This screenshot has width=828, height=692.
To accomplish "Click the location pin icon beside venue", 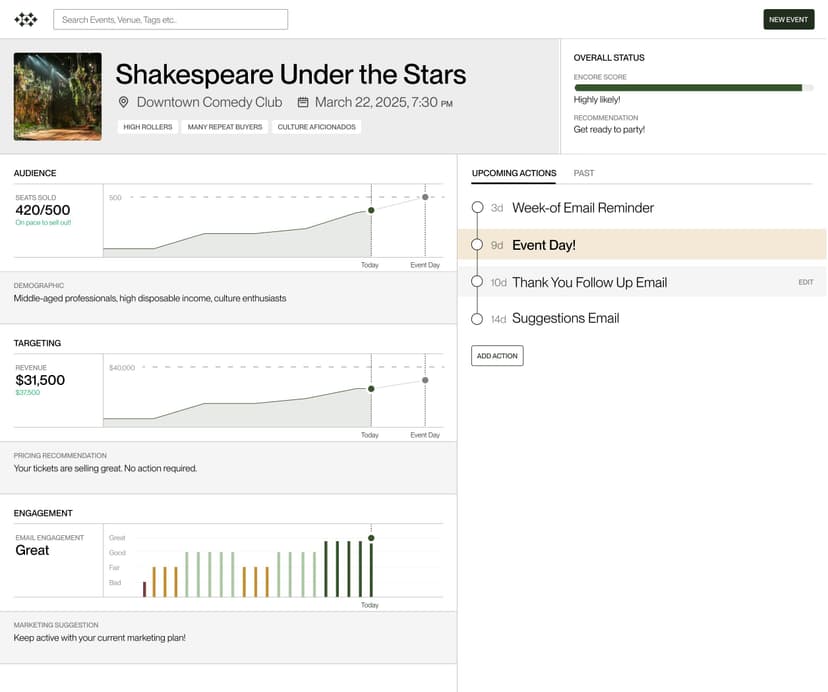I will click(x=124, y=102).
